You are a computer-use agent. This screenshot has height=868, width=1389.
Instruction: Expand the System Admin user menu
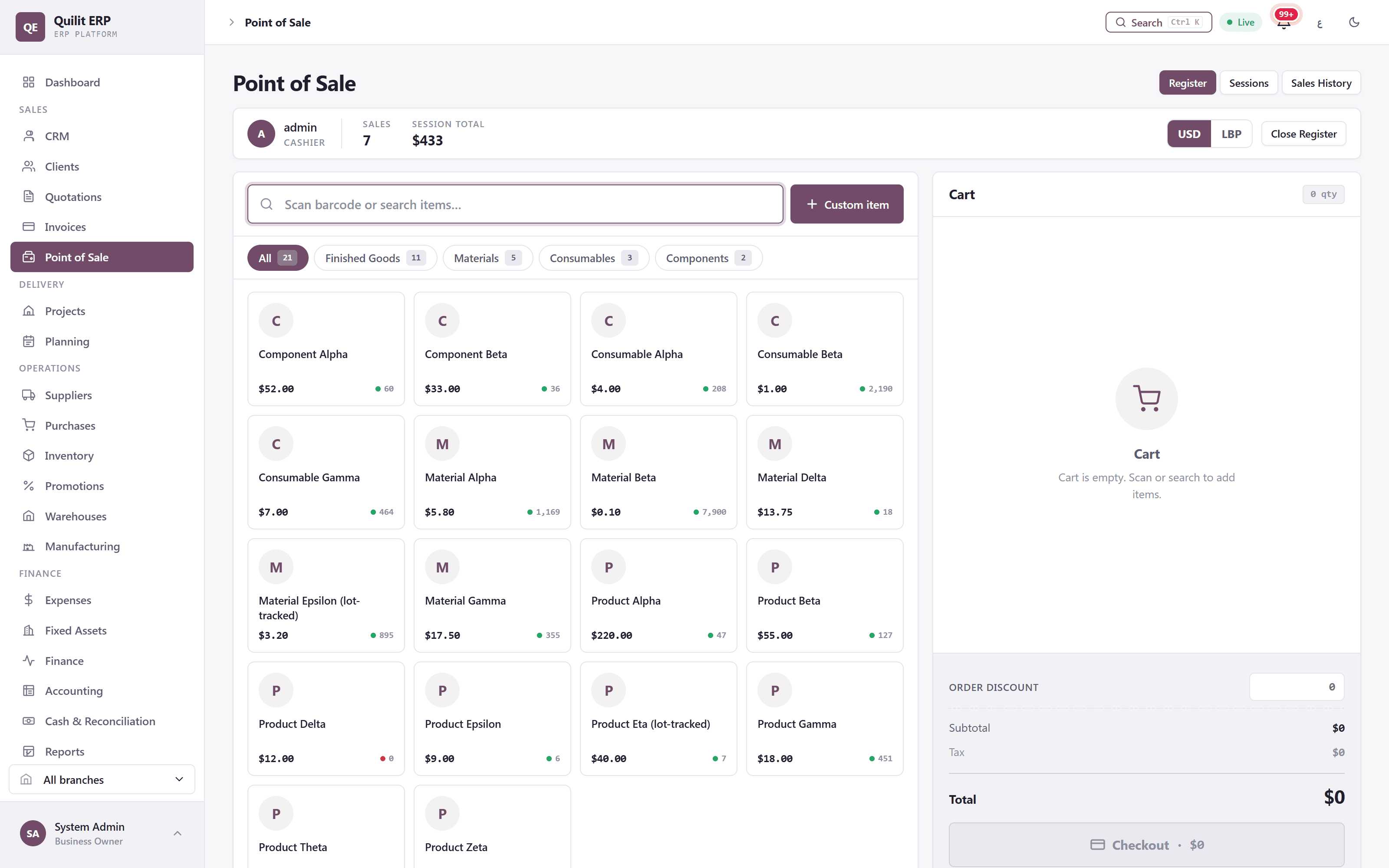tap(102, 834)
